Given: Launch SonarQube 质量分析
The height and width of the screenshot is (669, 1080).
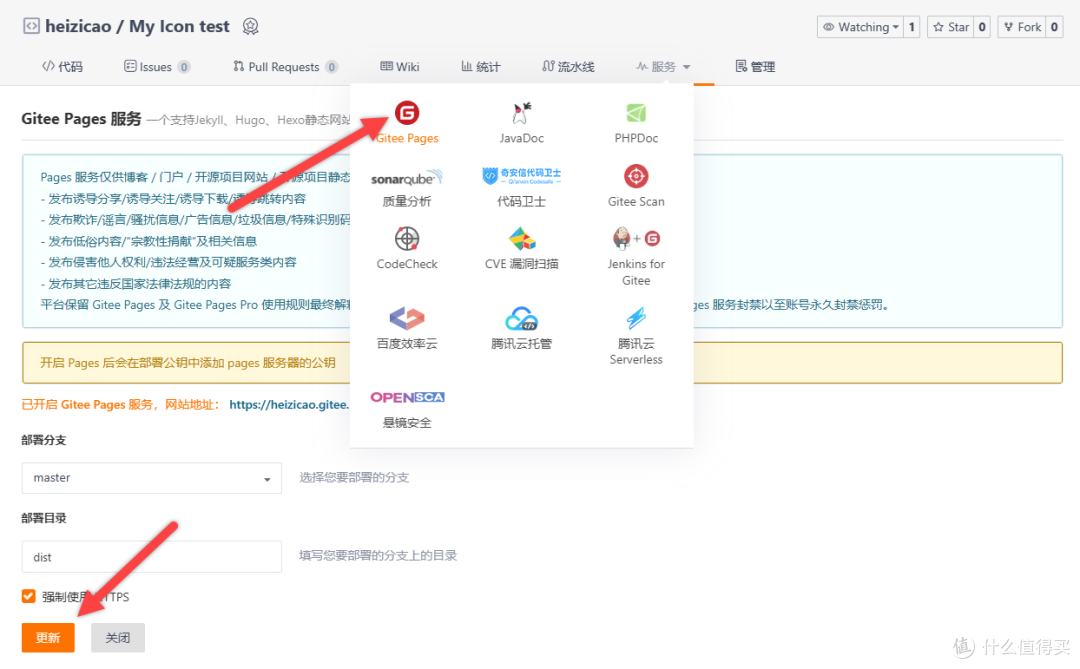Looking at the screenshot, I should pyautogui.click(x=406, y=186).
